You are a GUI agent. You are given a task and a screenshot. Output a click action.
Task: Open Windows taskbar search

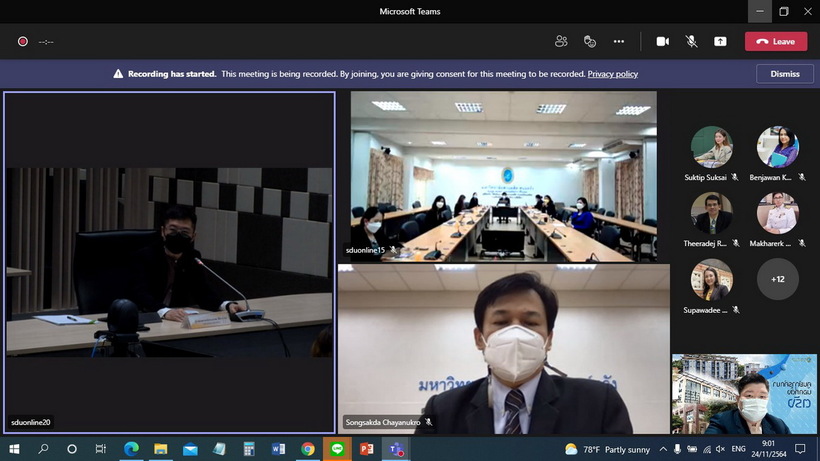click(x=43, y=449)
